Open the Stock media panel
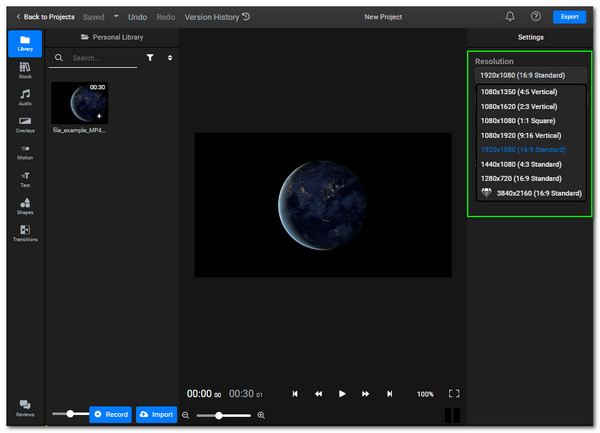 [x=24, y=70]
